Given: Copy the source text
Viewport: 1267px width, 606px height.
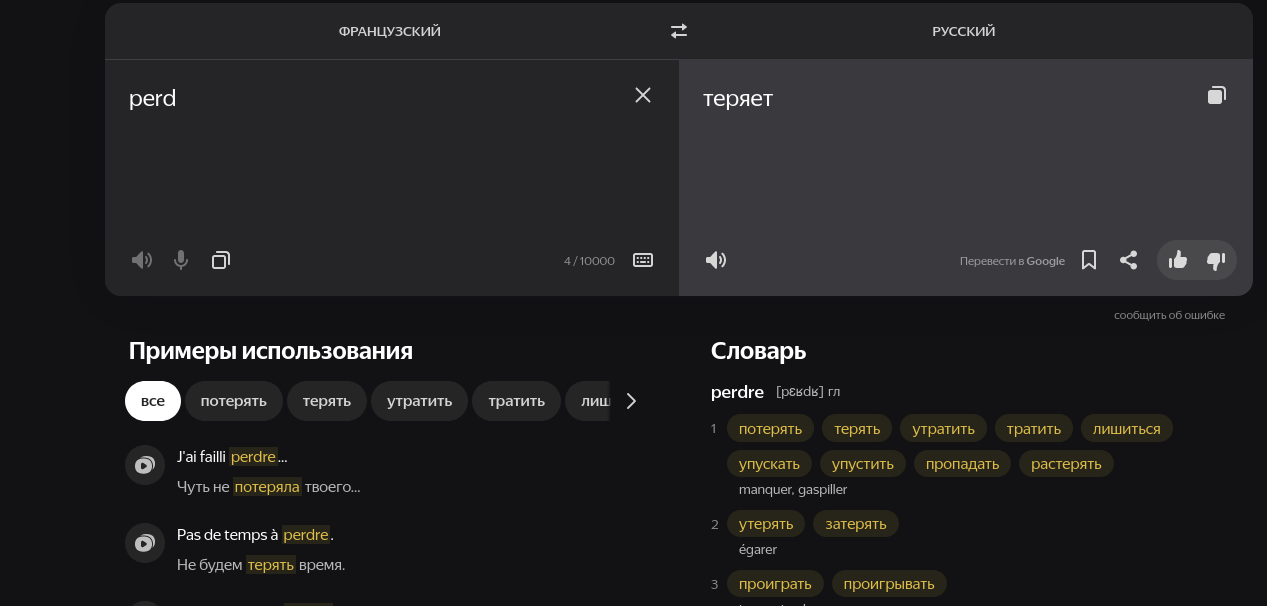Looking at the screenshot, I should [x=221, y=260].
